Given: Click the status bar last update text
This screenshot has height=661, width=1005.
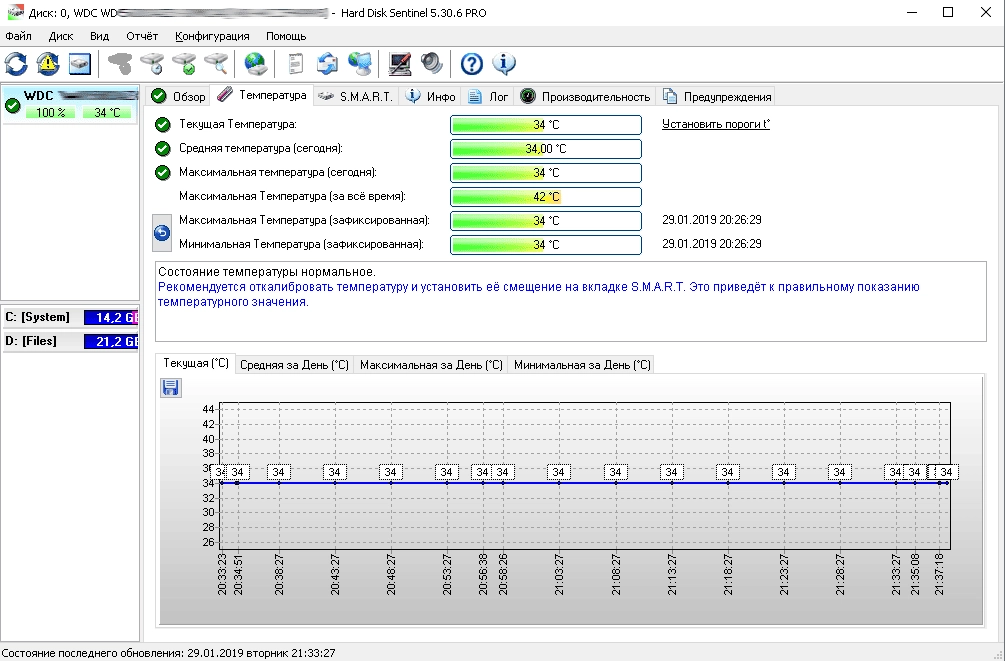Looking at the screenshot, I should tap(168, 653).
